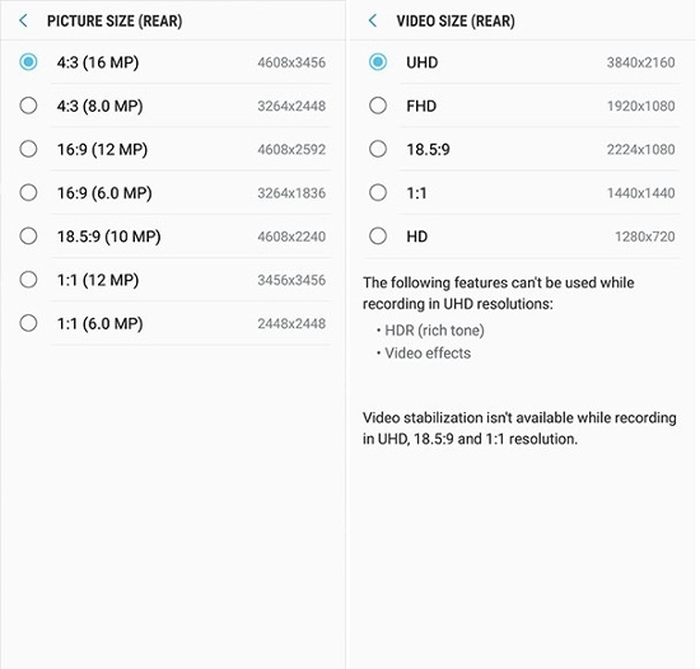This screenshot has width=700, height=669.
Task: Choose the 1:1 (12 MP) picture option
Action: point(28,280)
